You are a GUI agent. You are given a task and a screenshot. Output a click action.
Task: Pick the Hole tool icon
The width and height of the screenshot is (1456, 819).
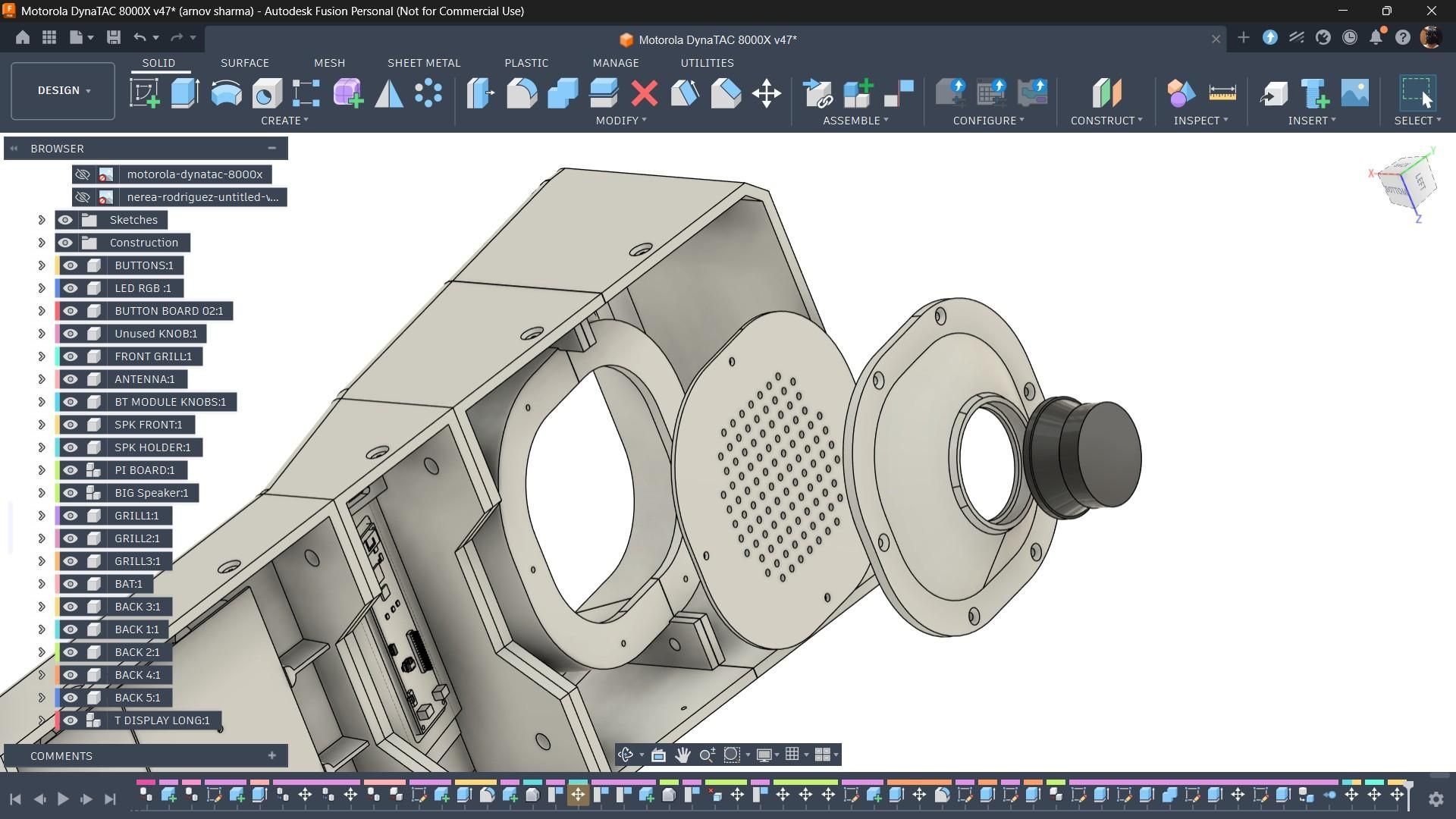[267, 93]
